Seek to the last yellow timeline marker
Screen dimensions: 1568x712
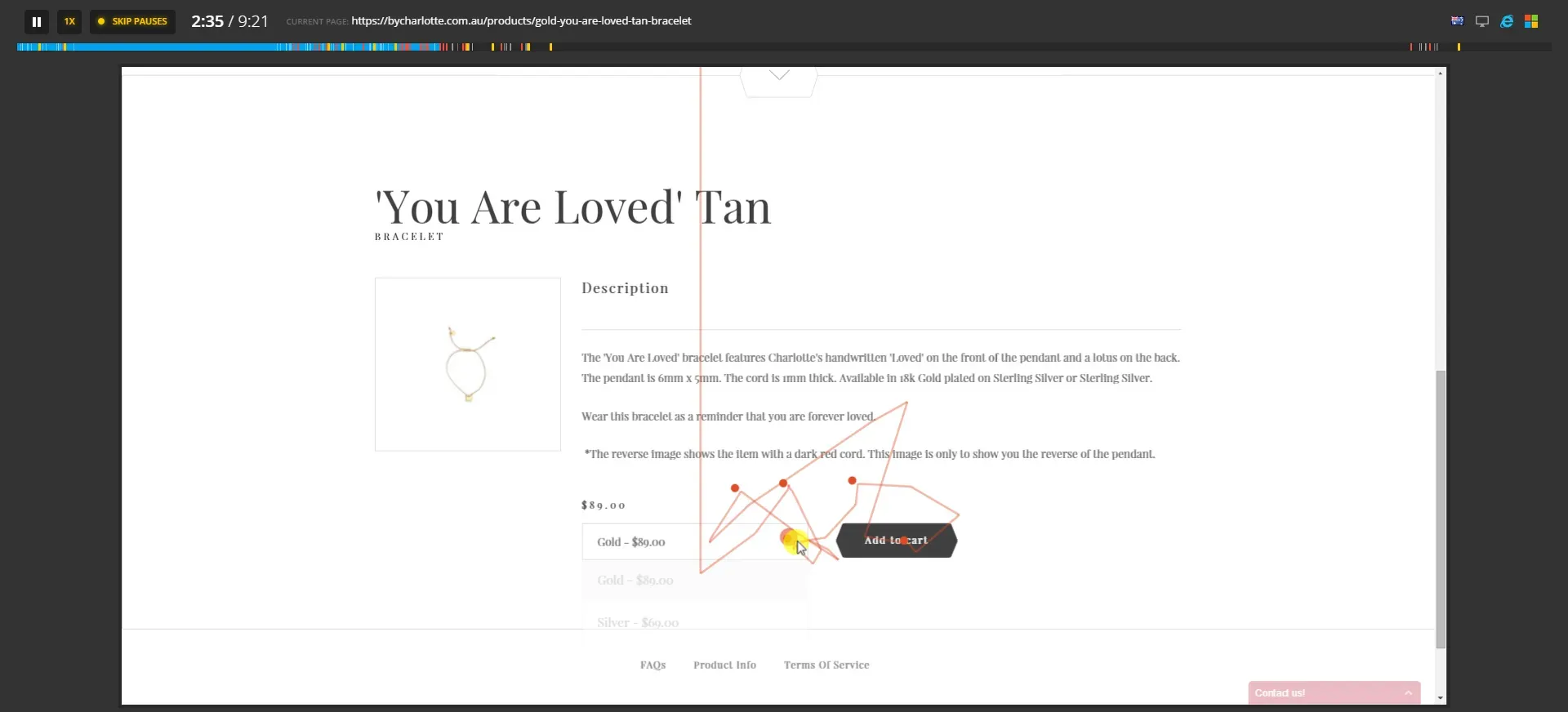(1459, 47)
